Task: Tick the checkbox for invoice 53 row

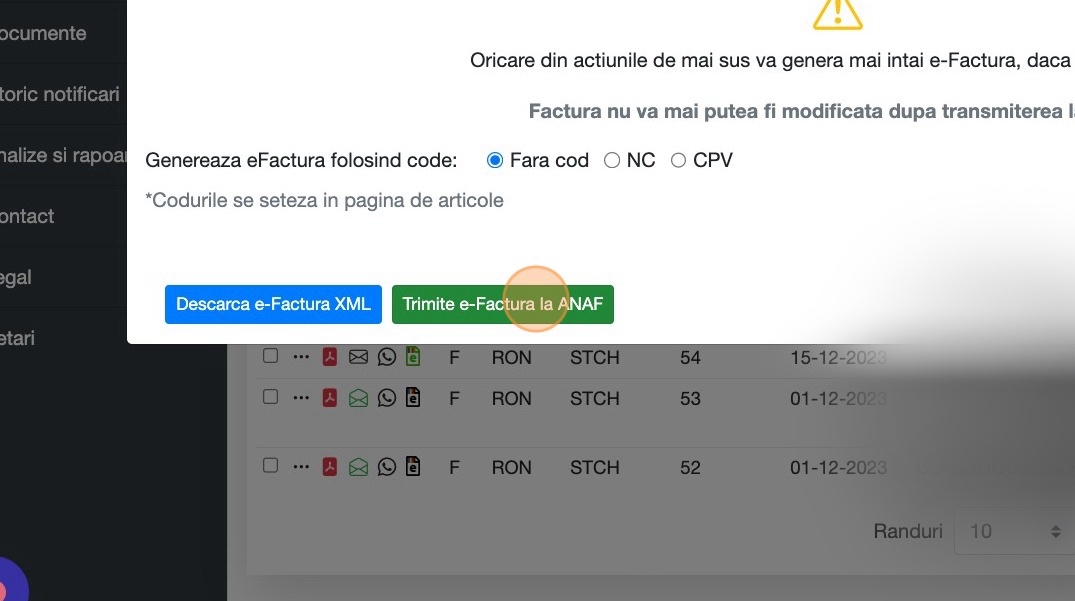Action: pyautogui.click(x=270, y=397)
